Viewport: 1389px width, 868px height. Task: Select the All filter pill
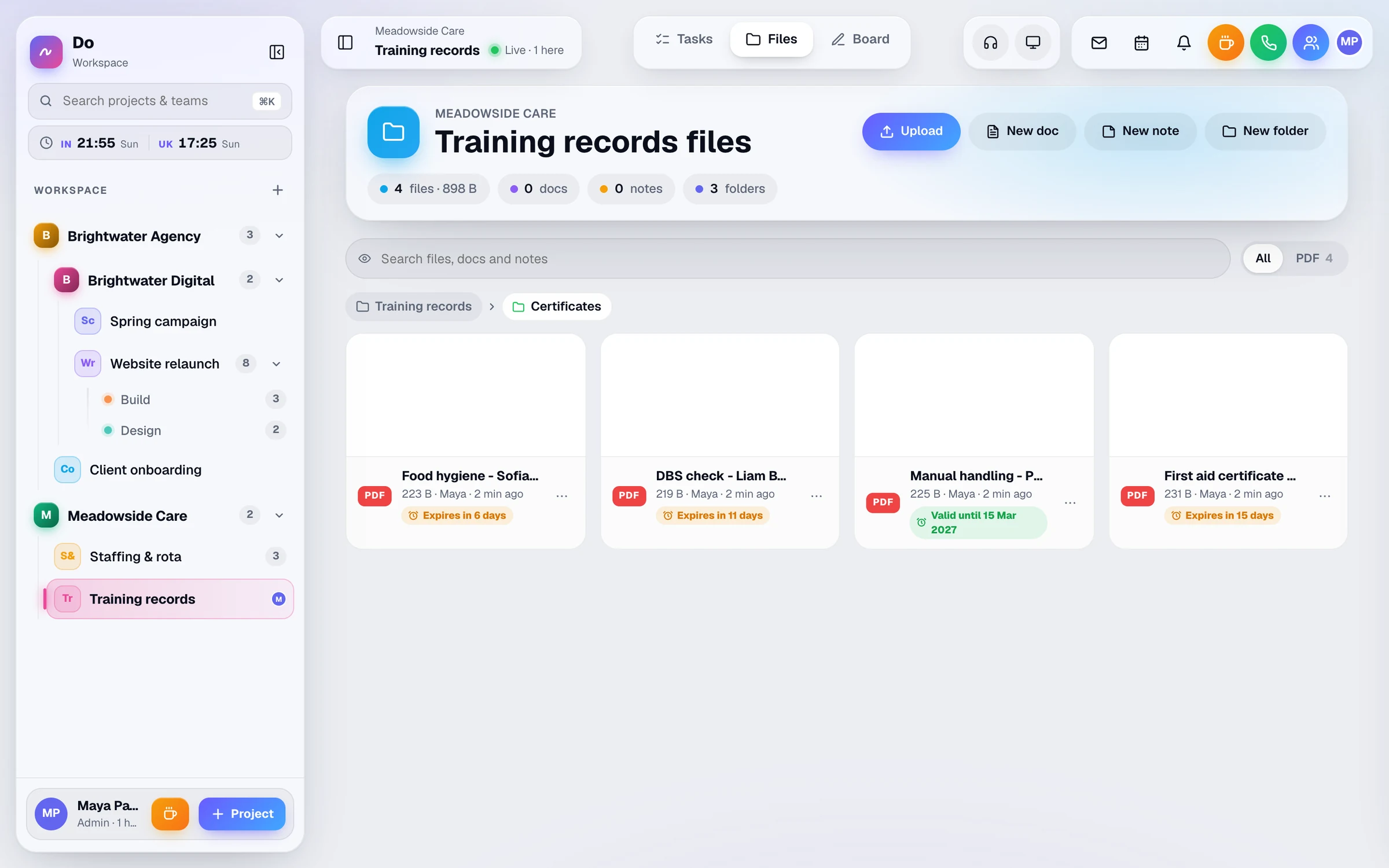1263,258
